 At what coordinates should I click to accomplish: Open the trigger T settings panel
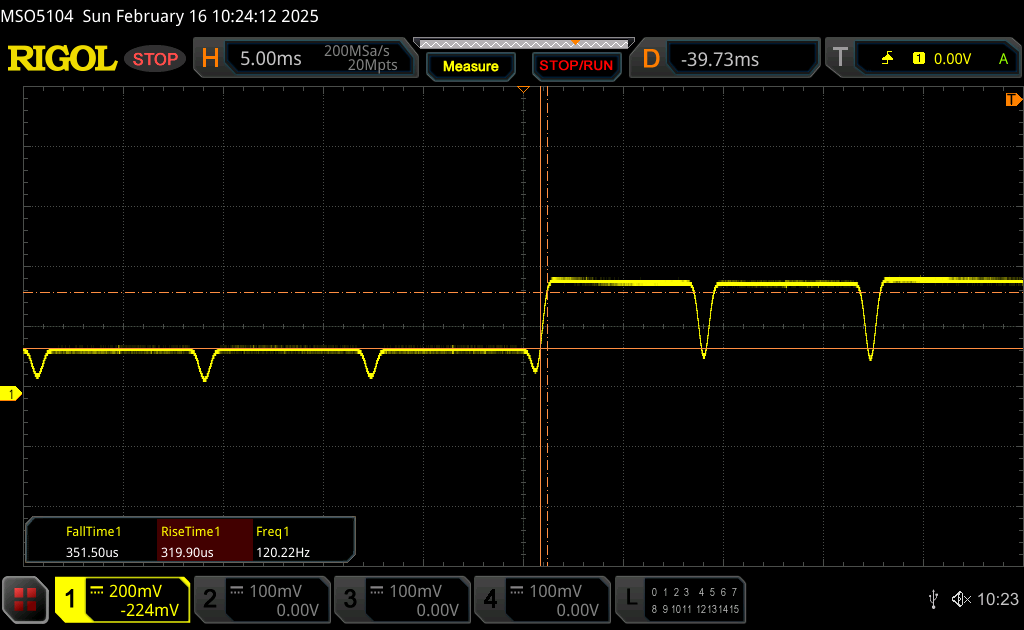tap(924, 59)
